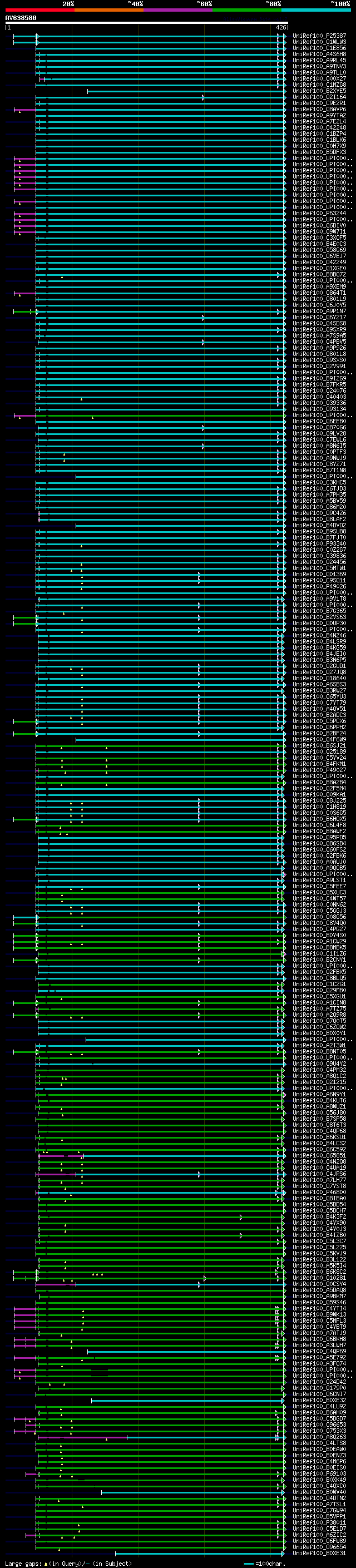This screenshot has height=1568, width=356.
Task: Click label UniRef100_Q8AVP6
Action: pyautogui.click(x=319, y=109)
